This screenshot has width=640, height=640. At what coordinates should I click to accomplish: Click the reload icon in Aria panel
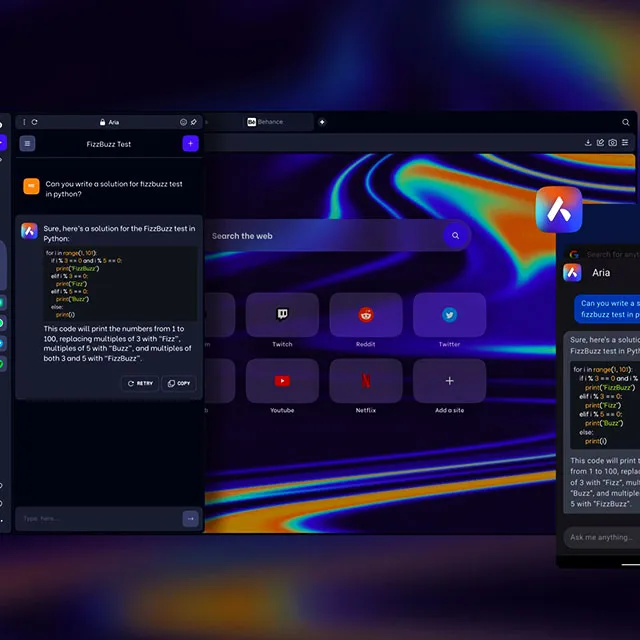tap(35, 122)
